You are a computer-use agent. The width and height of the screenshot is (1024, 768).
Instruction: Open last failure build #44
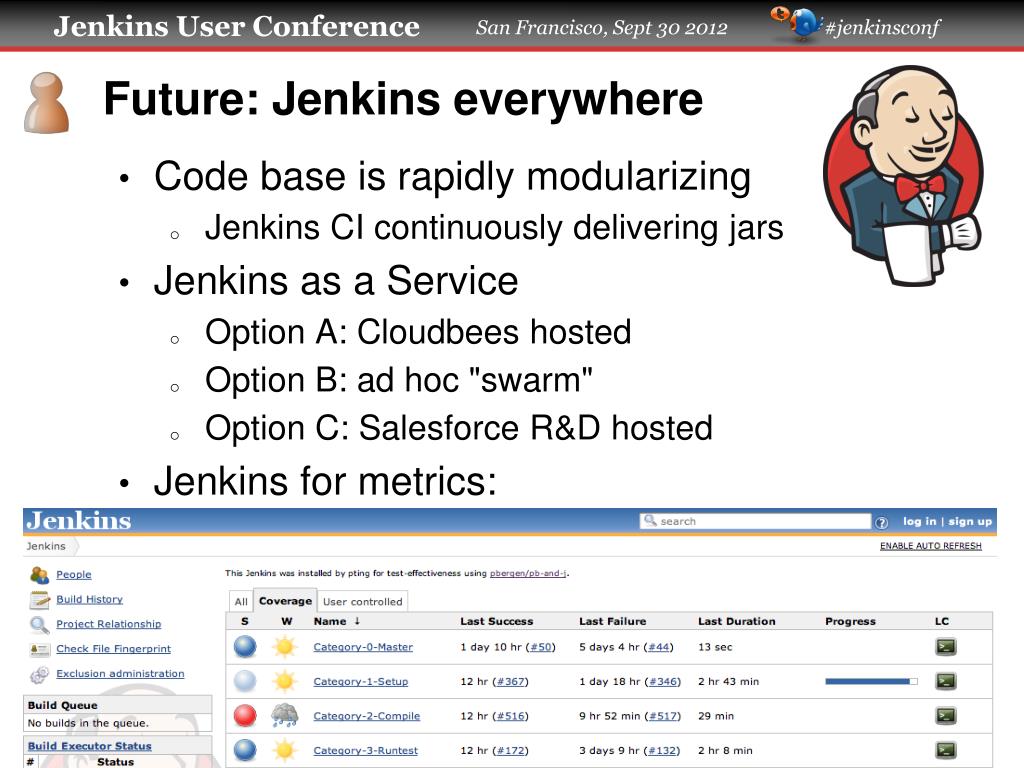pos(659,647)
